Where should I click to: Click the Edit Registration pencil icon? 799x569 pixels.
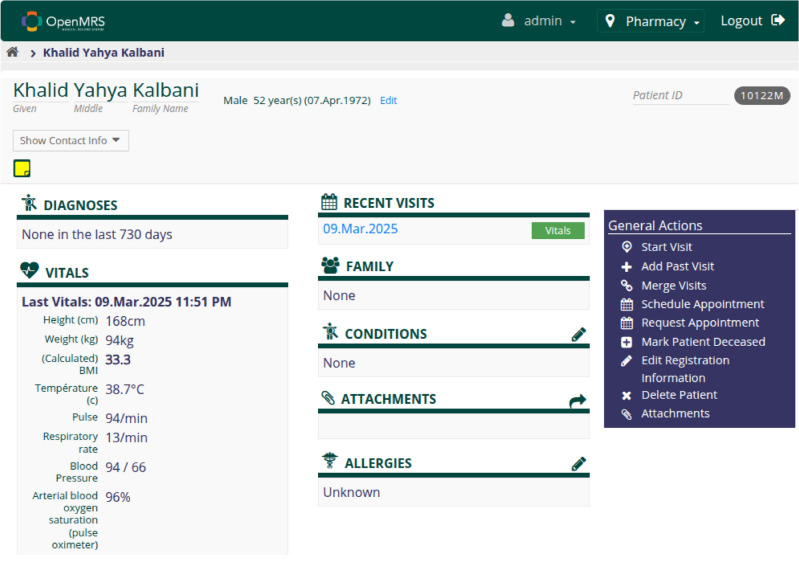[x=627, y=361]
